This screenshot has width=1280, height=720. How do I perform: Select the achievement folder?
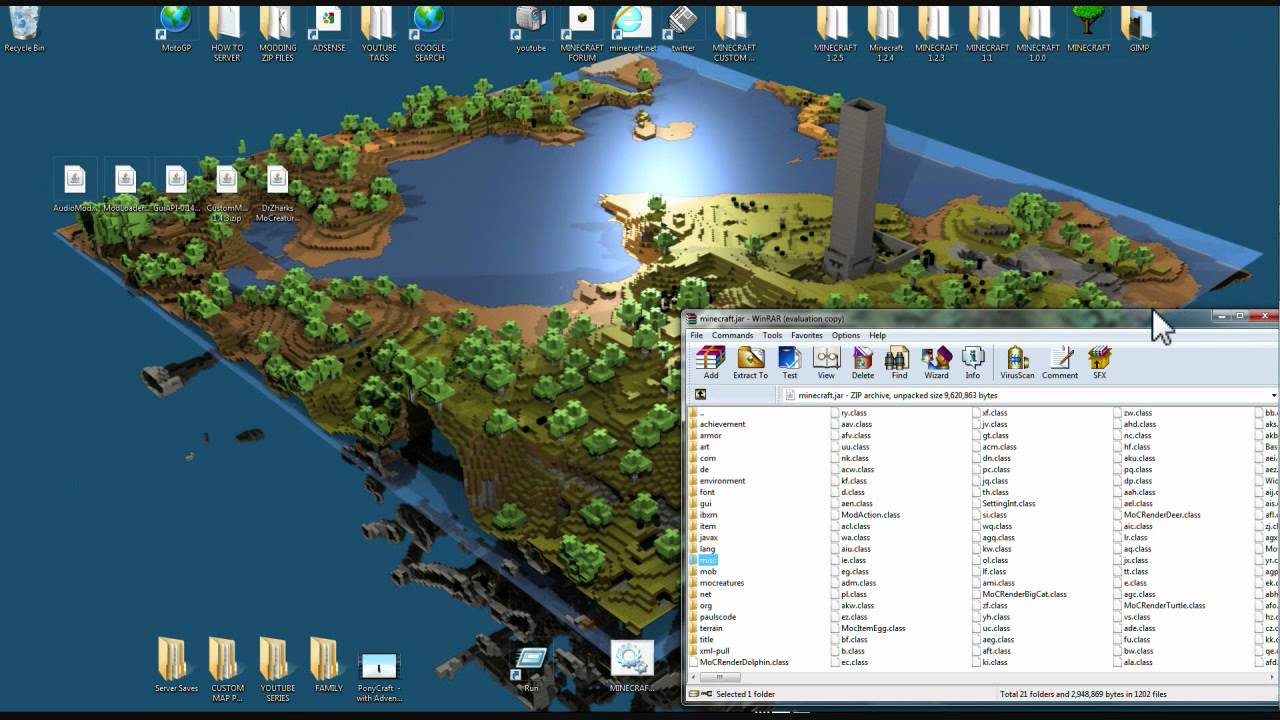[x=716, y=424]
